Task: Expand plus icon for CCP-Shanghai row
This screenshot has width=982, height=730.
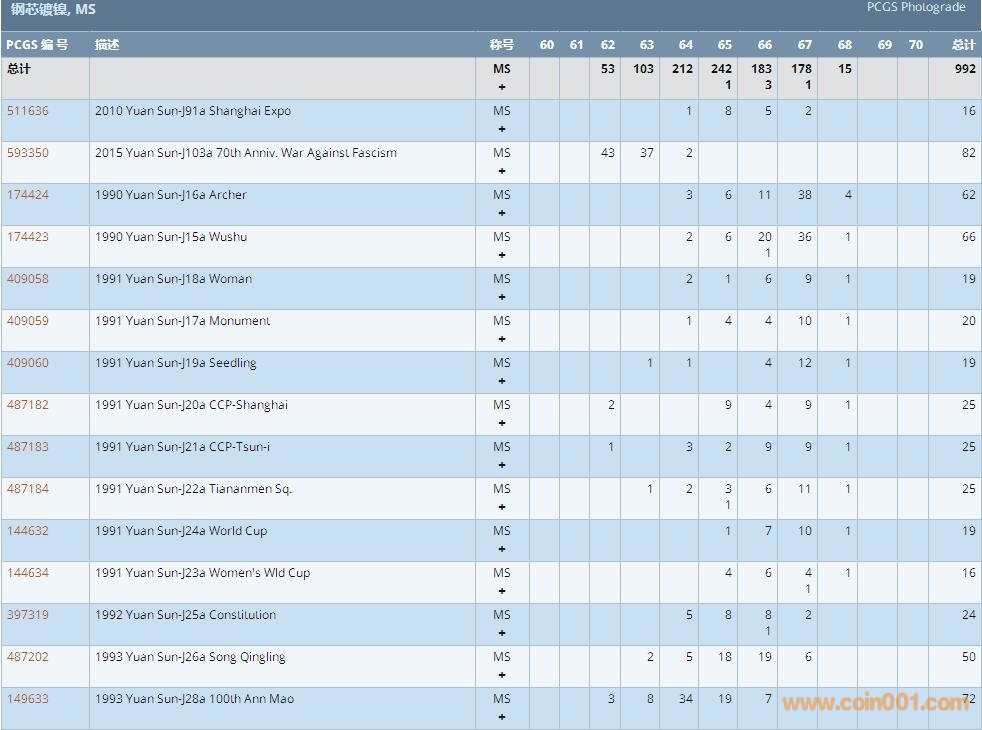Action: point(501,423)
